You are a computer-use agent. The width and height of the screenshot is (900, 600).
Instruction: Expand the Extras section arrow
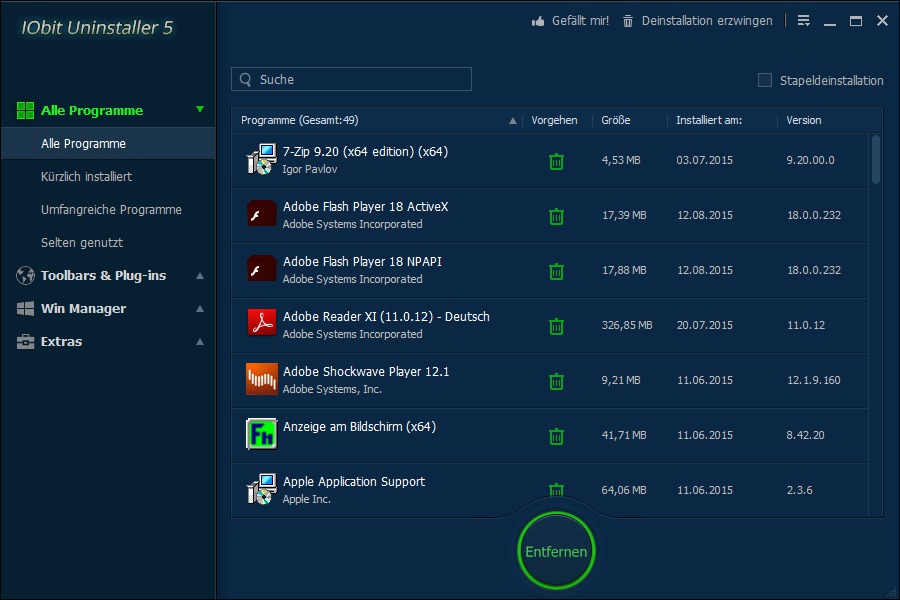(200, 342)
